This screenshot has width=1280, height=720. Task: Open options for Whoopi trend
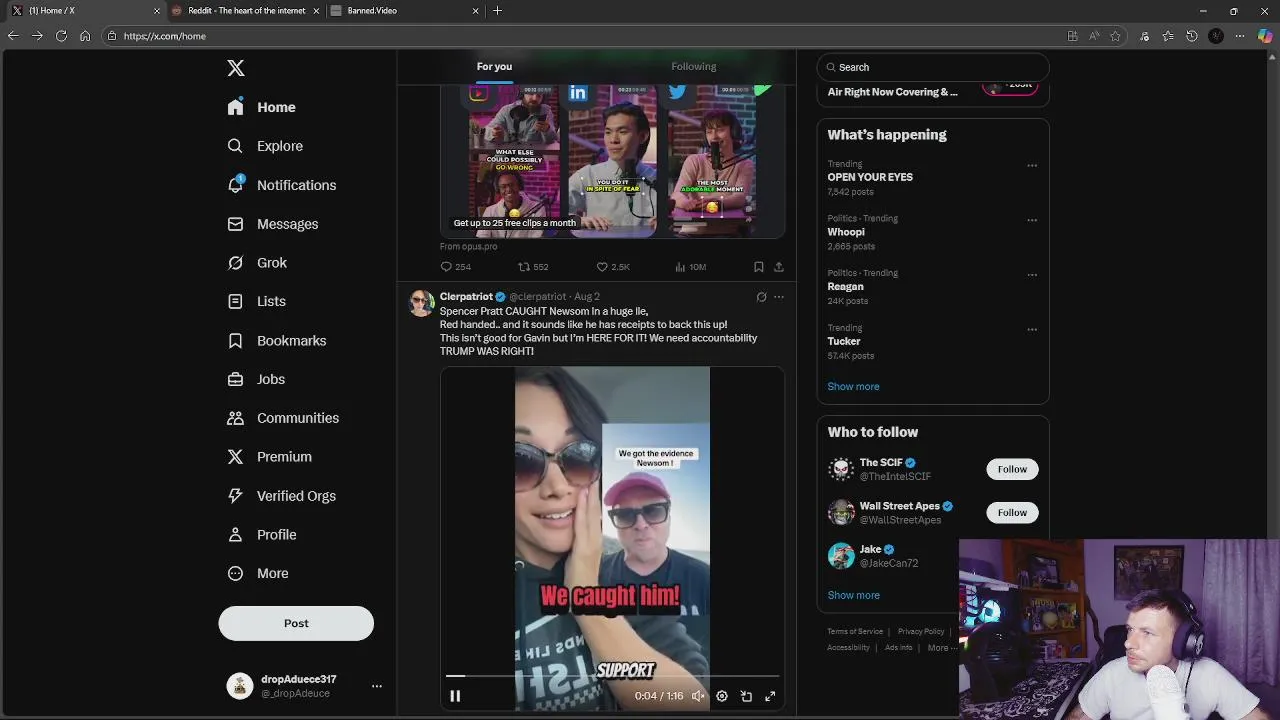[1032, 220]
